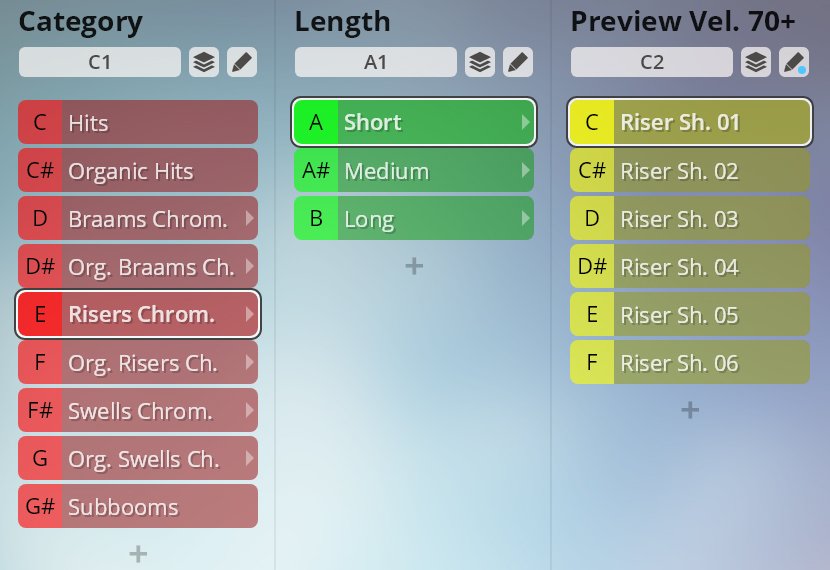
Task: Click the pencil edit icon in Length column
Action: point(518,62)
